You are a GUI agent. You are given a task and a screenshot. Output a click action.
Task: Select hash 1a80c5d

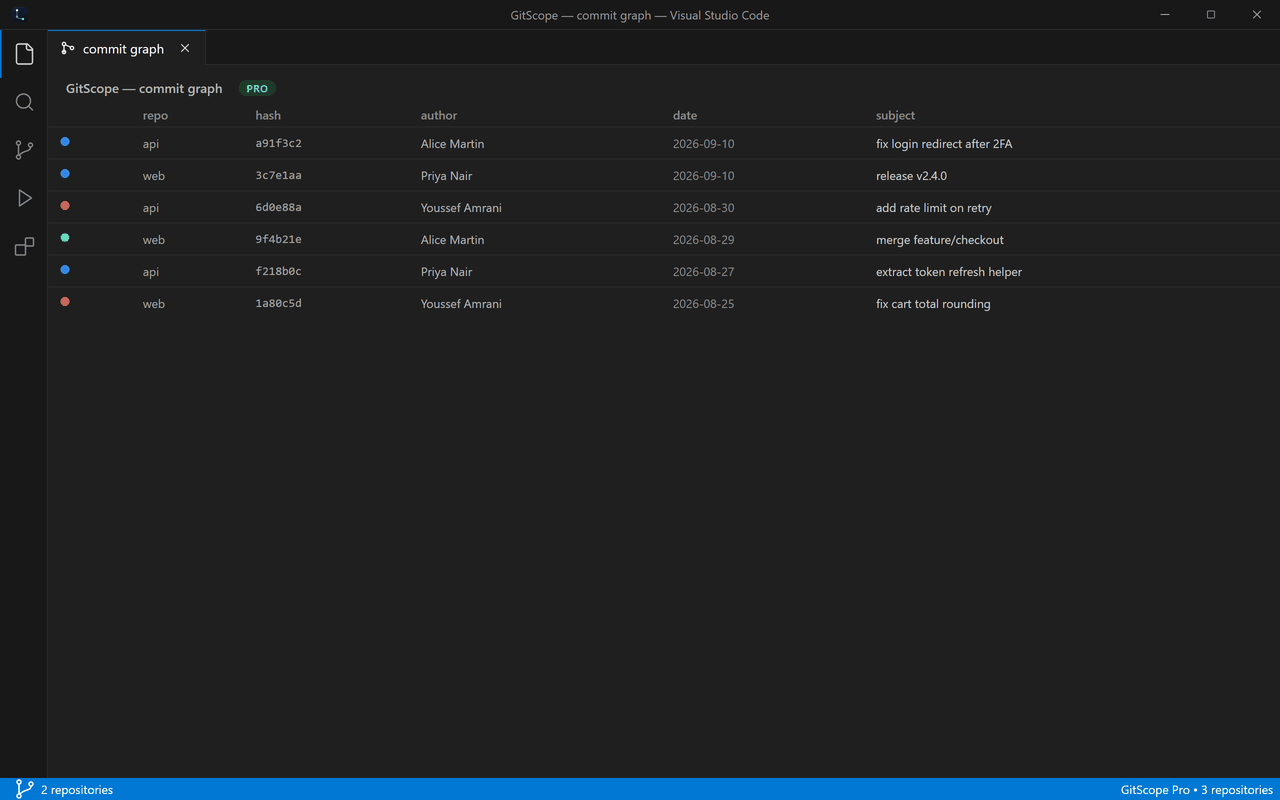278,304
